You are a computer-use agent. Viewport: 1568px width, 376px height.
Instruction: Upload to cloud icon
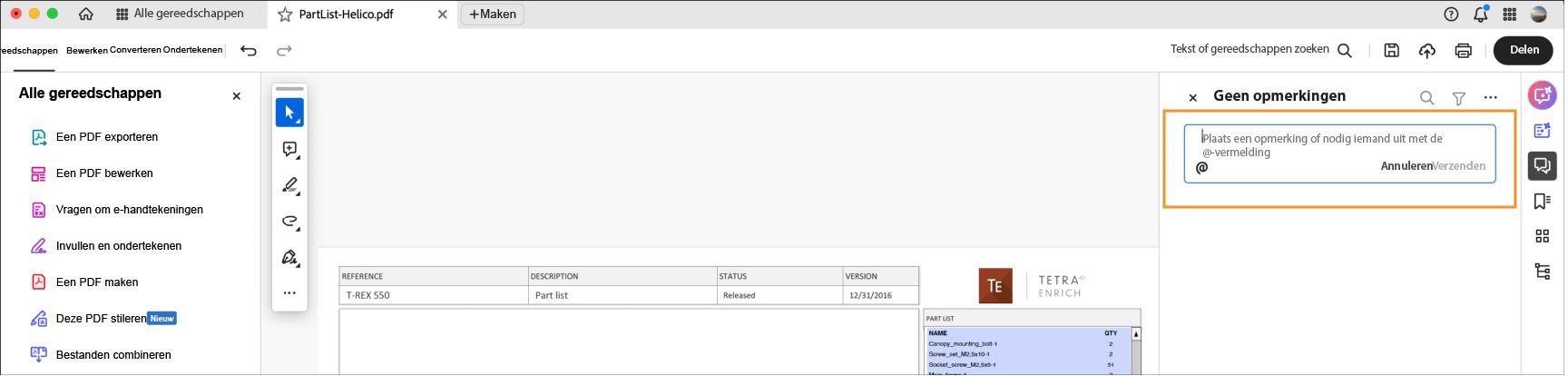coord(1426,51)
